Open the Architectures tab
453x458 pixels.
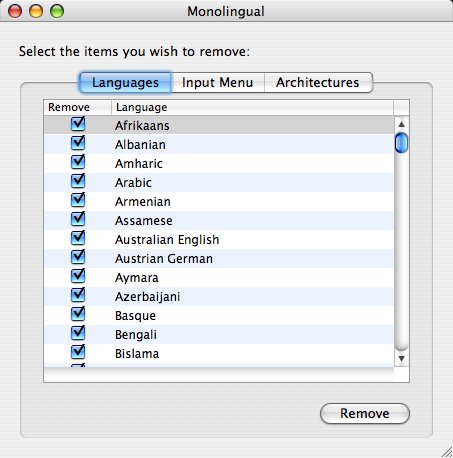(x=318, y=82)
